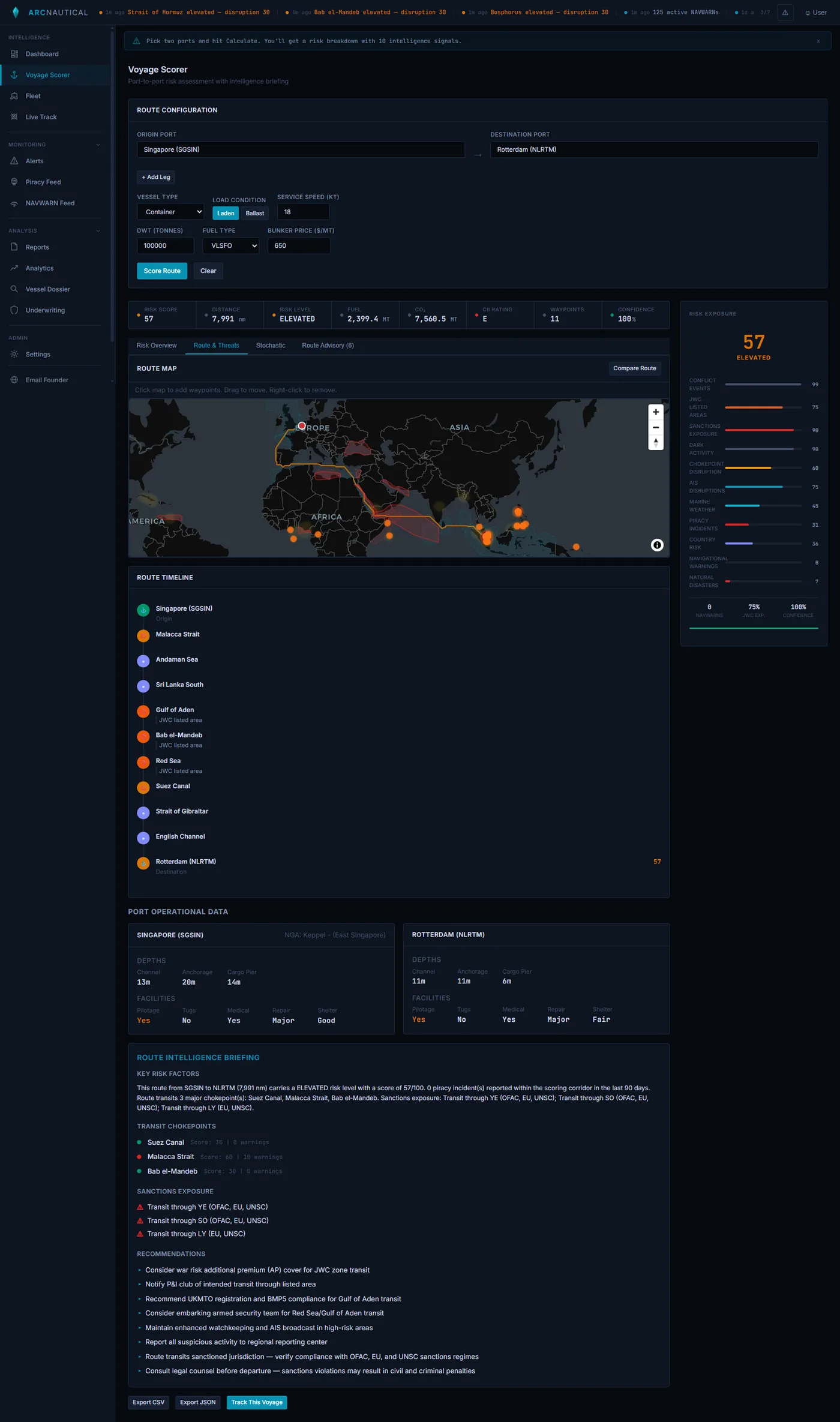Click the Email Founder globe icon

(x=14, y=380)
